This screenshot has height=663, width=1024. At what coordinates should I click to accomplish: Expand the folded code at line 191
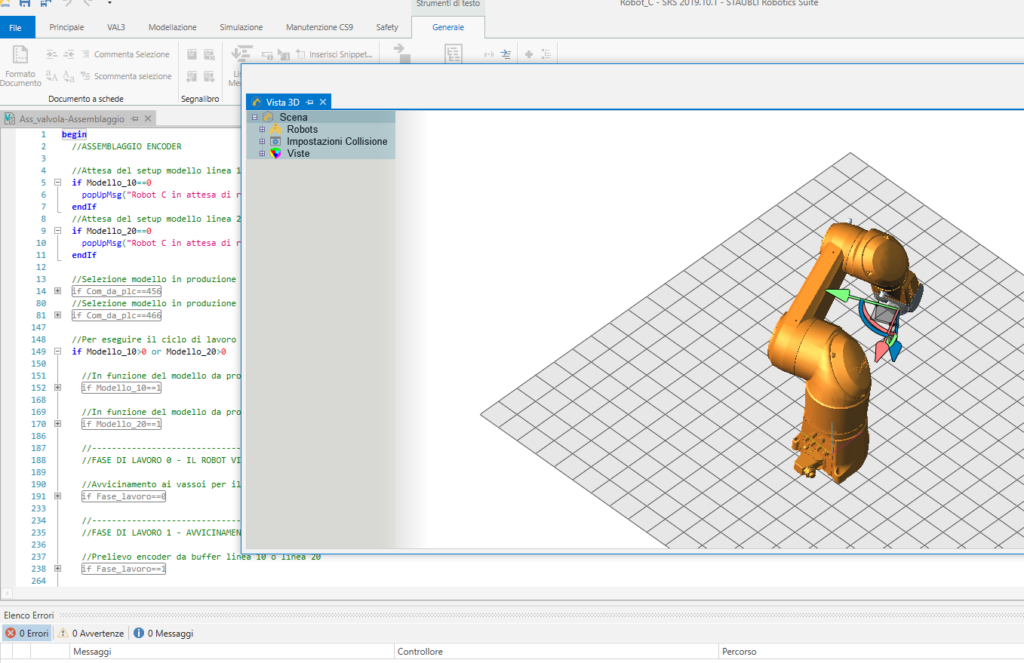[57, 496]
